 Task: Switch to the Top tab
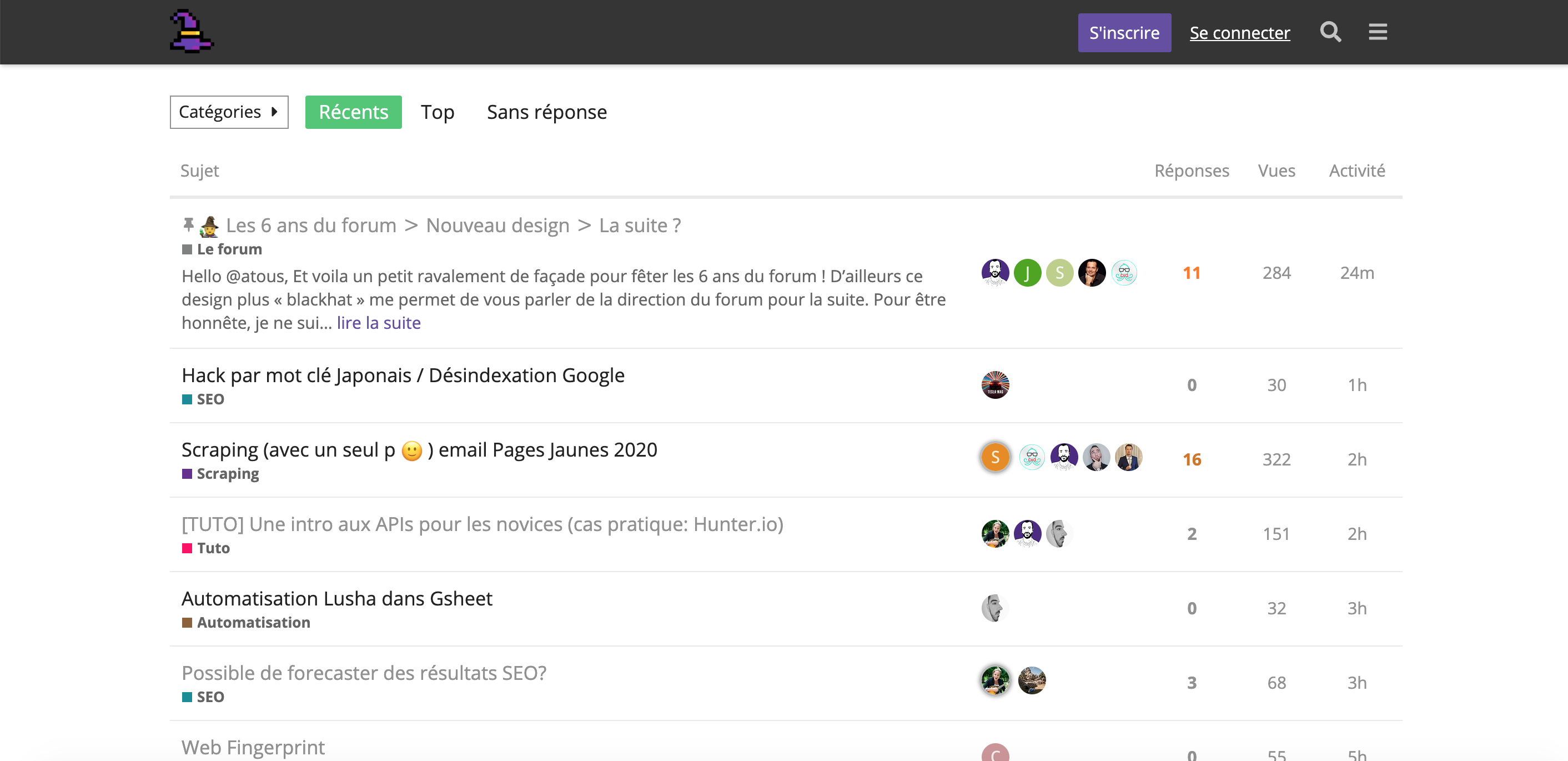tap(437, 112)
